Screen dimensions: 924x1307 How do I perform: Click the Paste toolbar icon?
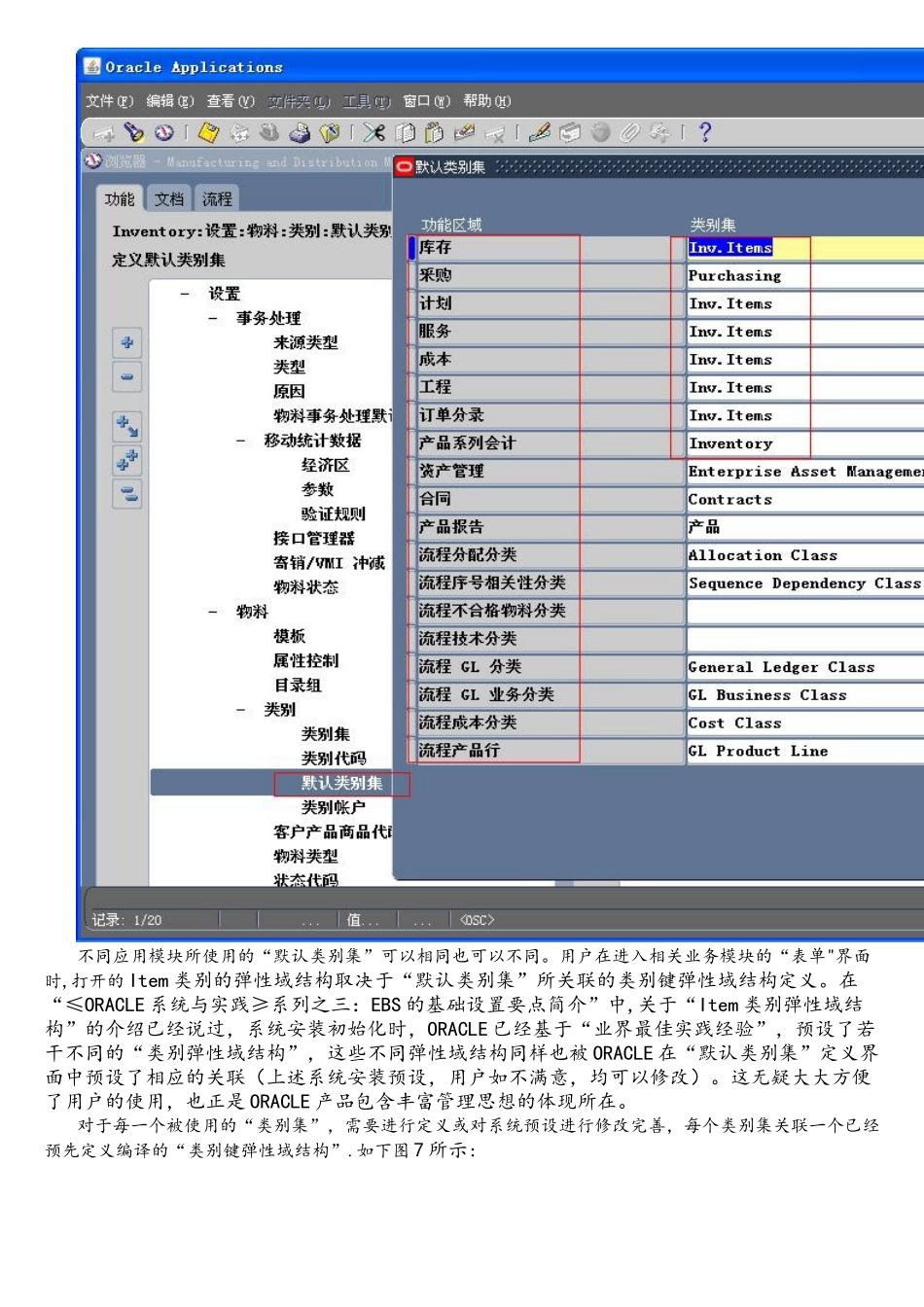435,133
